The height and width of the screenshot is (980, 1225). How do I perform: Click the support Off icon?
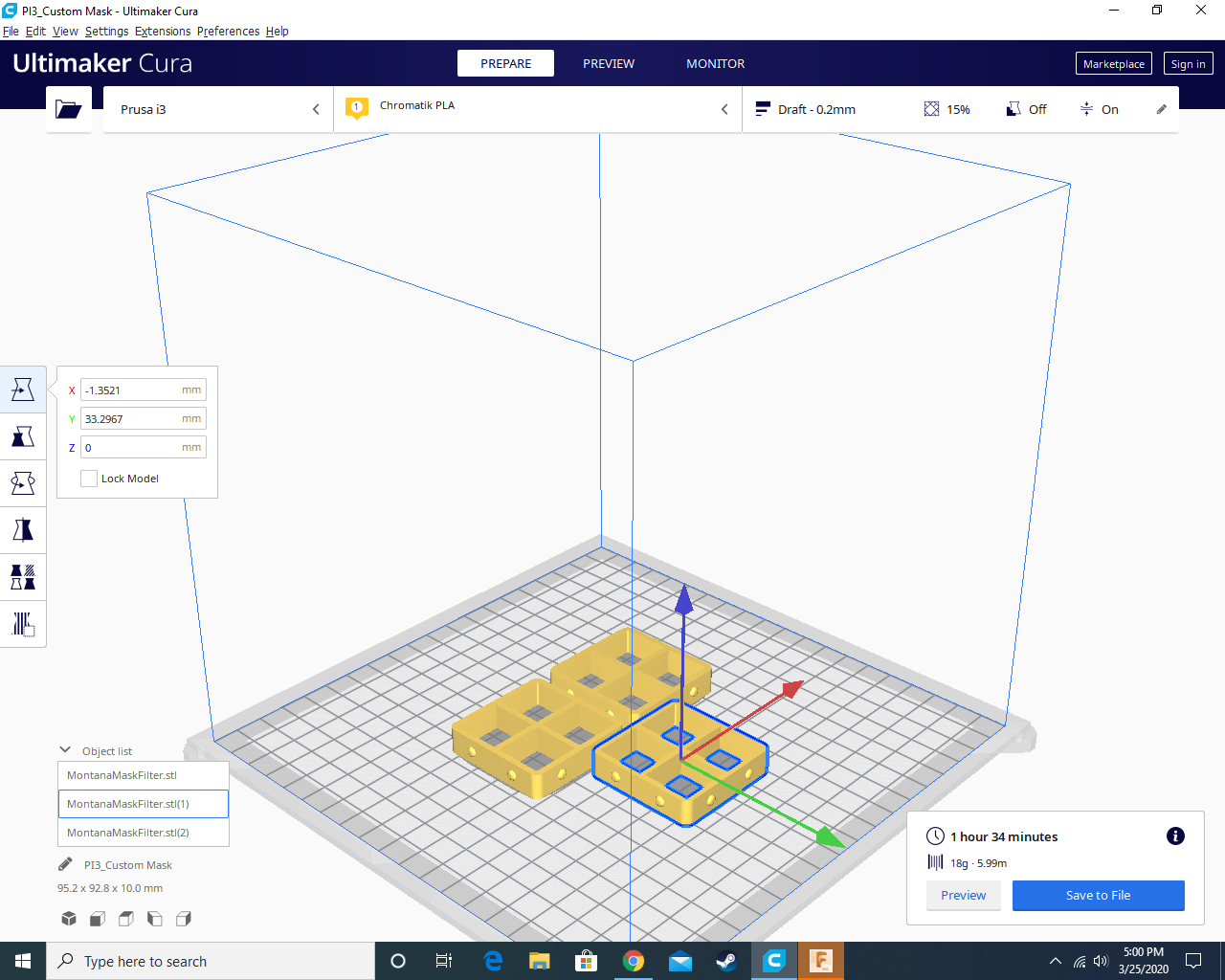(1013, 109)
